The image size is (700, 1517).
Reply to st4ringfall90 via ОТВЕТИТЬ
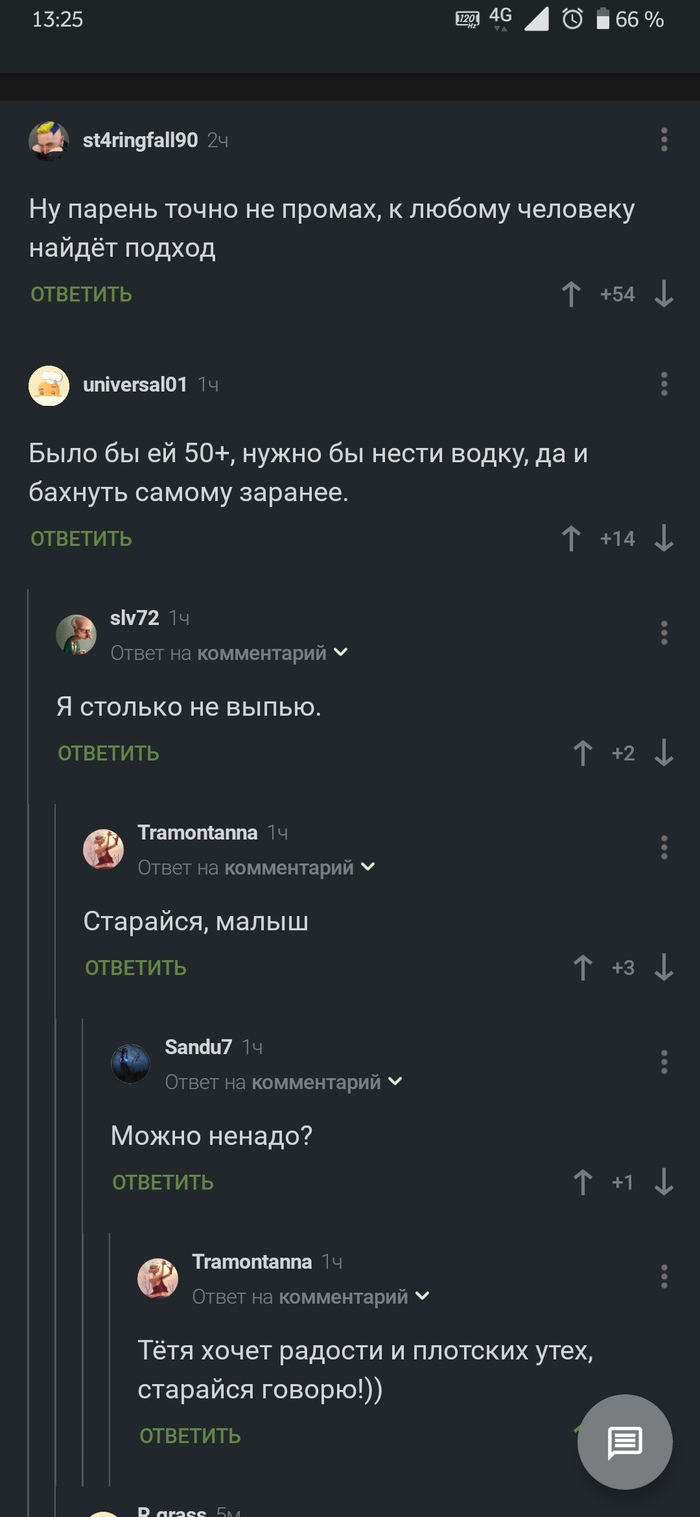coord(81,294)
